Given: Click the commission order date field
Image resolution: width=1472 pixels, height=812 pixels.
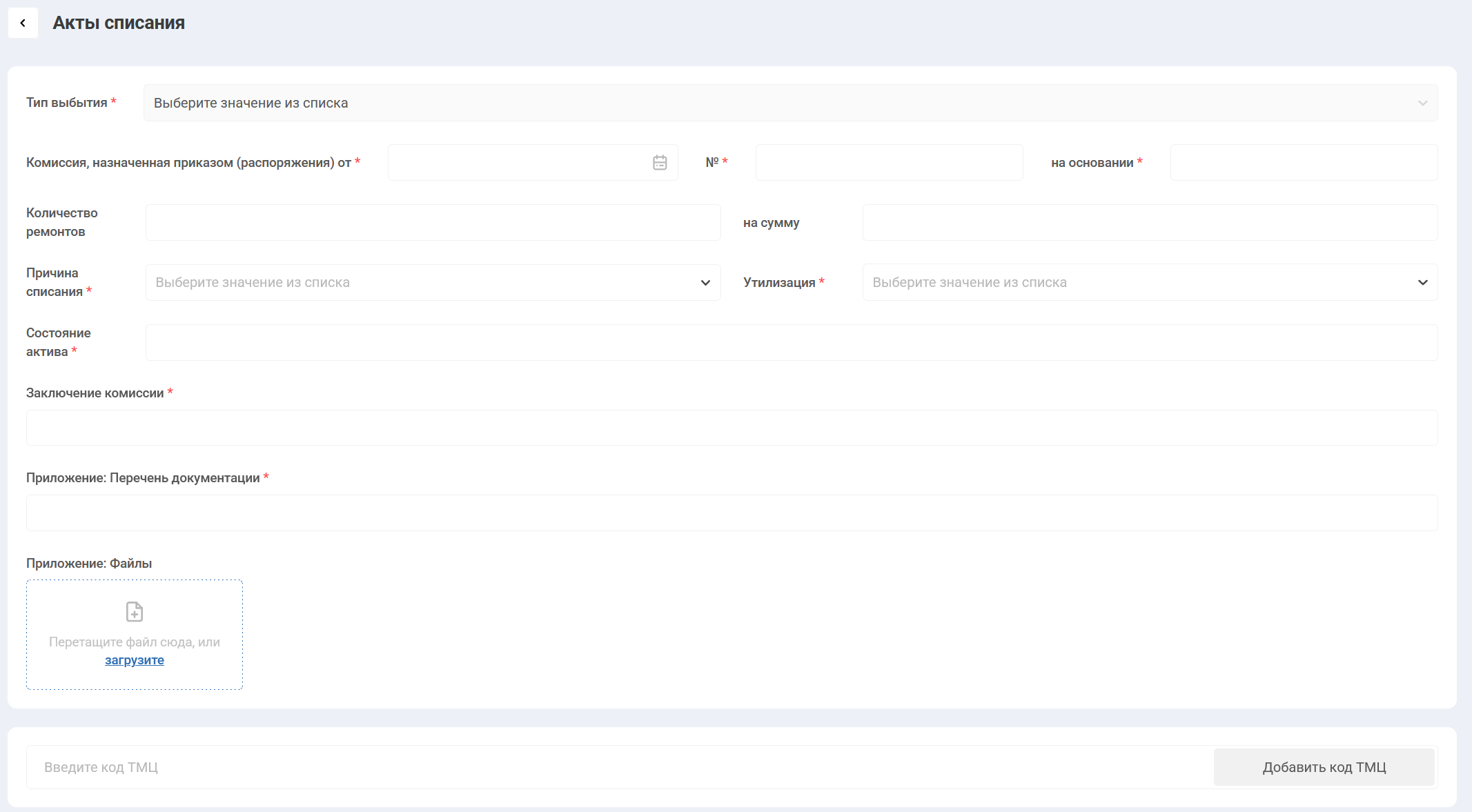Looking at the screenshot, I should click(518, 163).
